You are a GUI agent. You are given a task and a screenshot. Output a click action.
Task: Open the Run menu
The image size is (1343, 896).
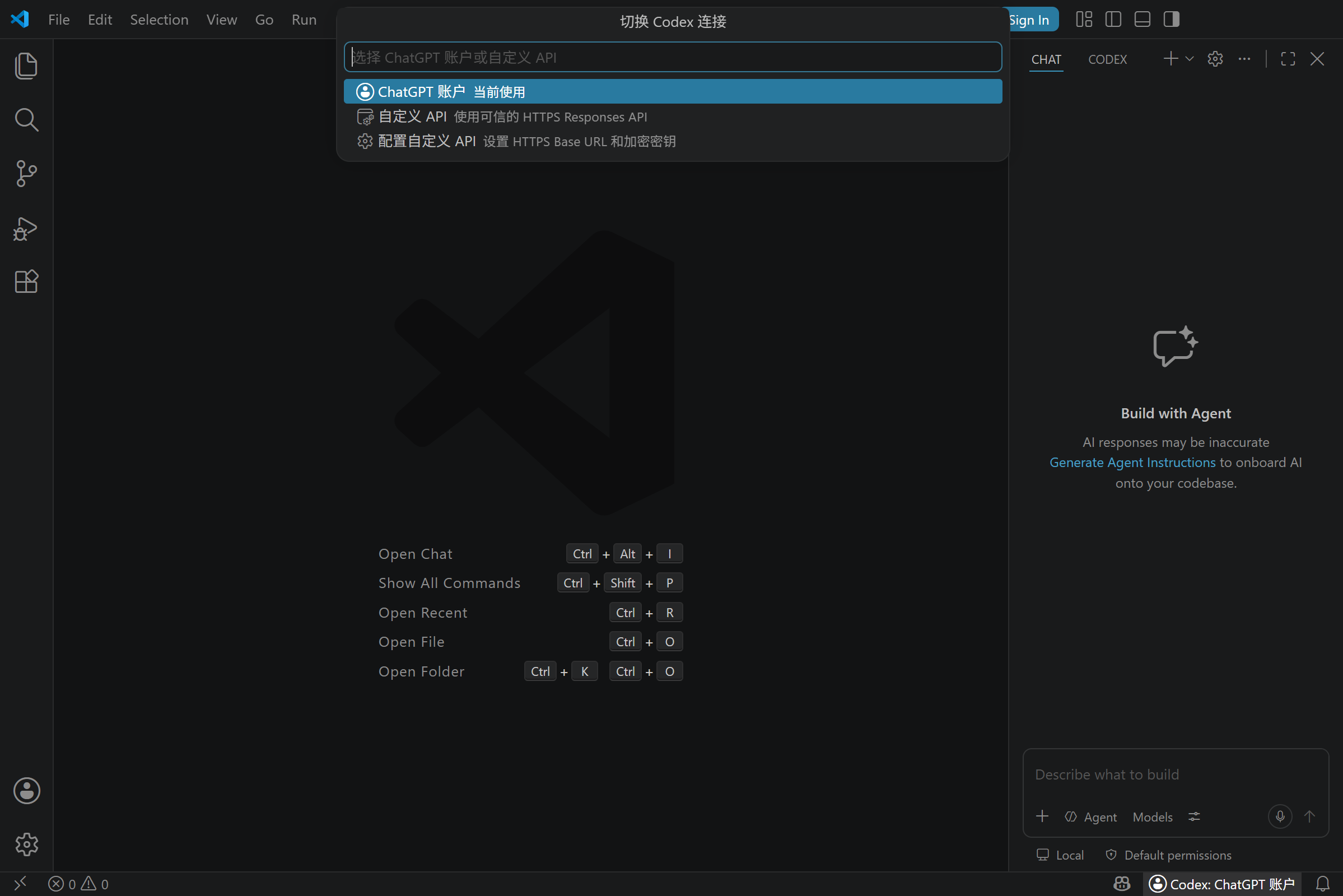(x=304, y=20)
